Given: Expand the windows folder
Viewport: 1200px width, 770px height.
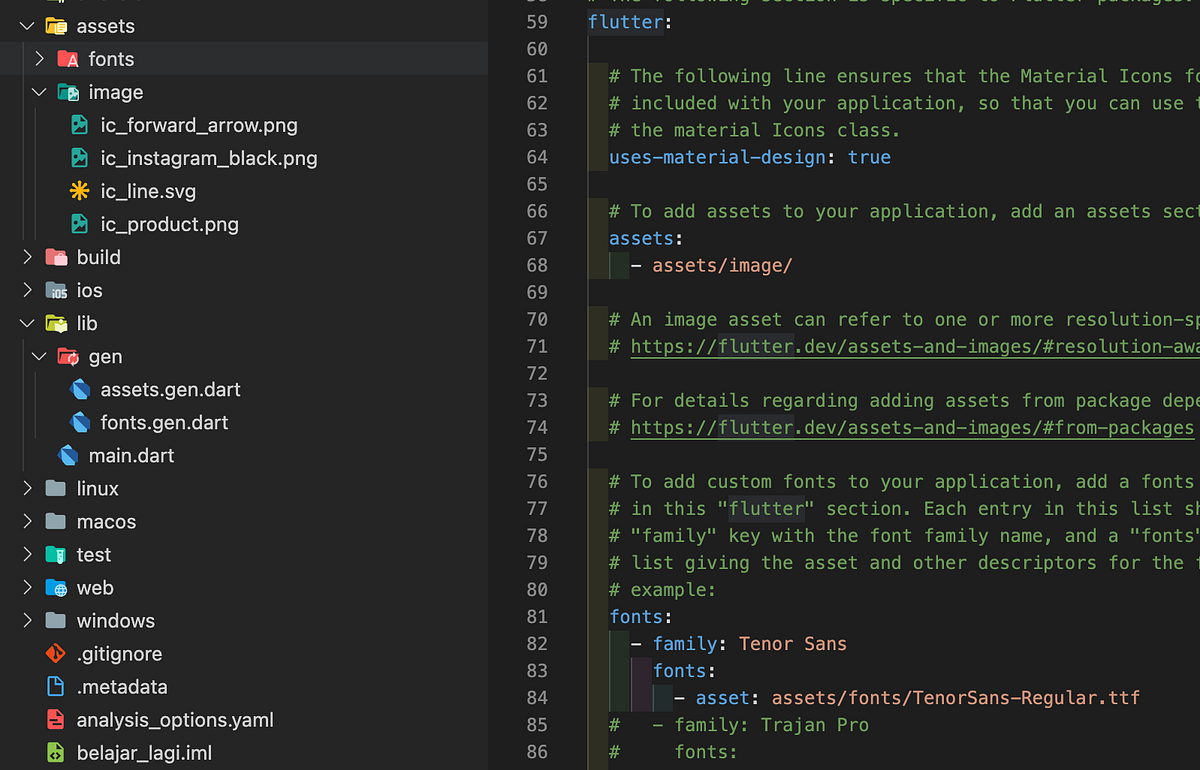Looking at the screenshot, I should (28, 620).
